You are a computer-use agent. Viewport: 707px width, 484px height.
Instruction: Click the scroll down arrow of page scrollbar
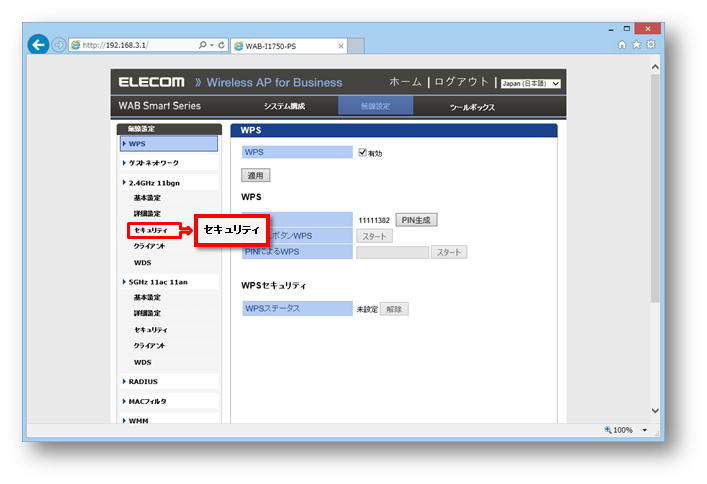(655, 410)
